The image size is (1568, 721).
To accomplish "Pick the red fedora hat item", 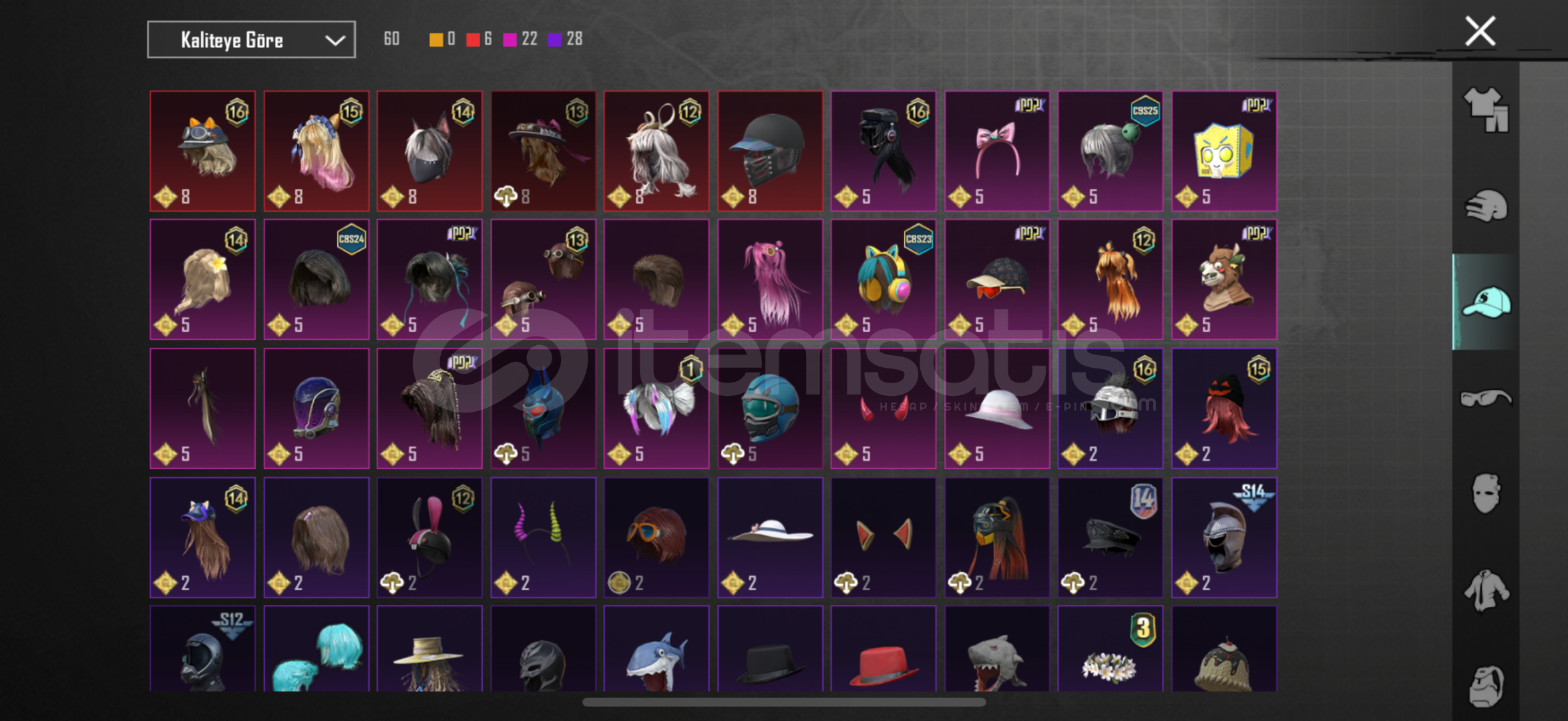I will [884, 649].
